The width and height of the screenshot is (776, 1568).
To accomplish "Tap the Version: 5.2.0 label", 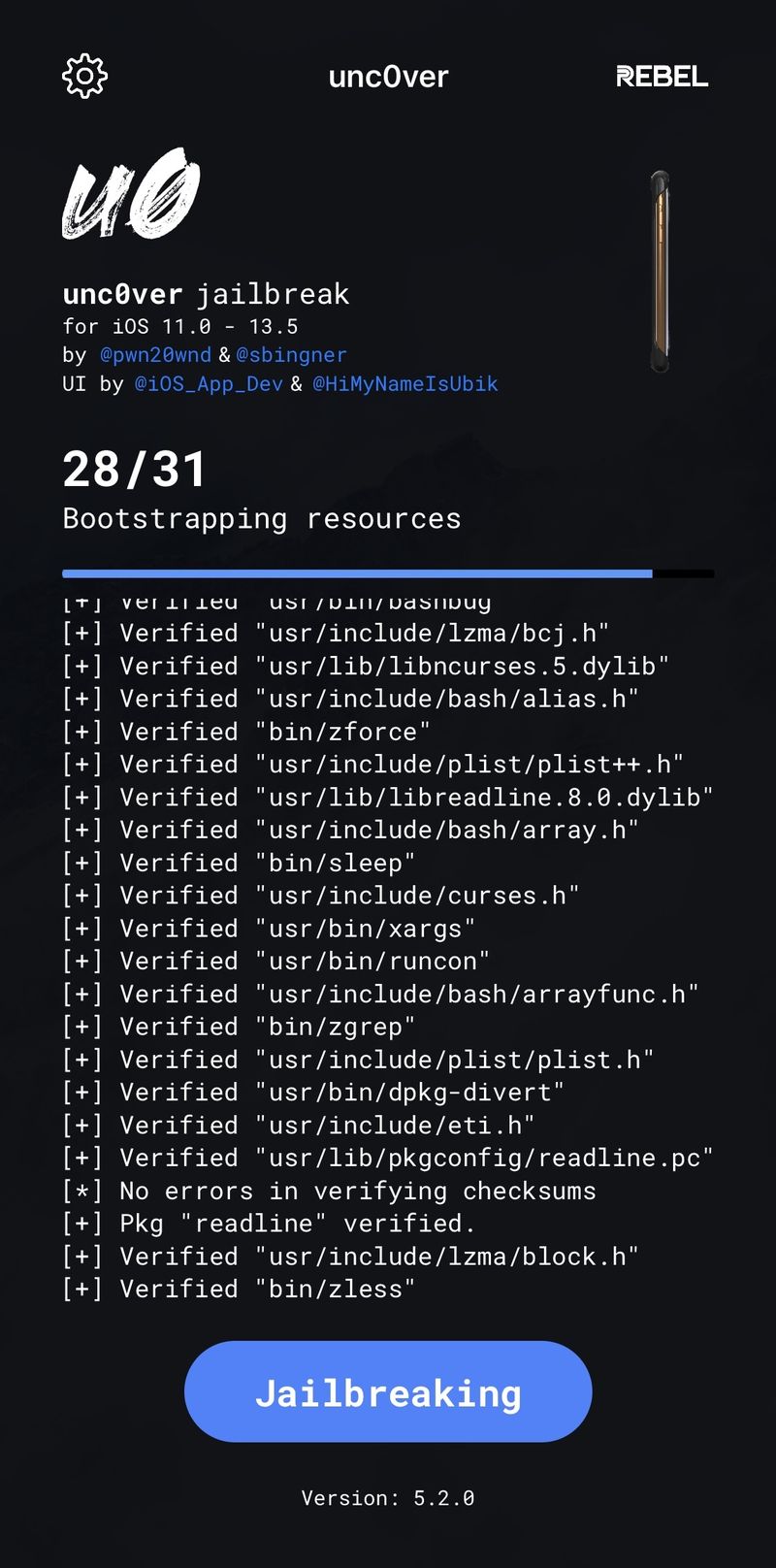I will 388,1498.
